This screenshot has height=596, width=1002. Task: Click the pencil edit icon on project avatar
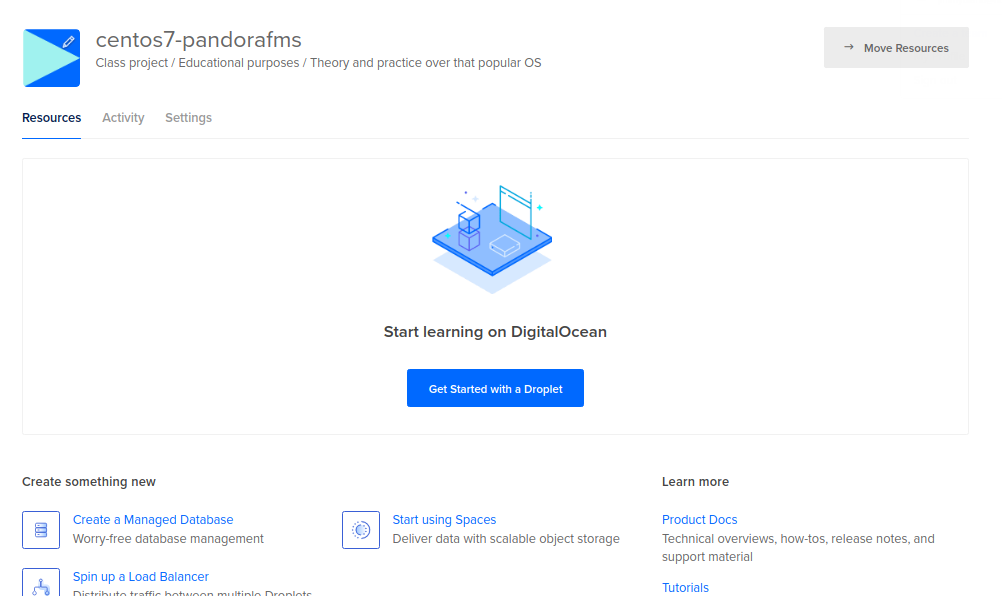coord(68,41)
